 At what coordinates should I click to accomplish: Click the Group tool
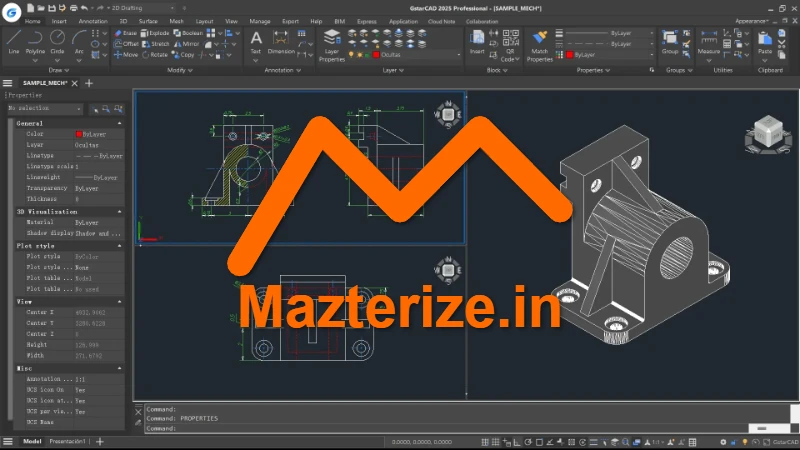(x=669, y=42)
